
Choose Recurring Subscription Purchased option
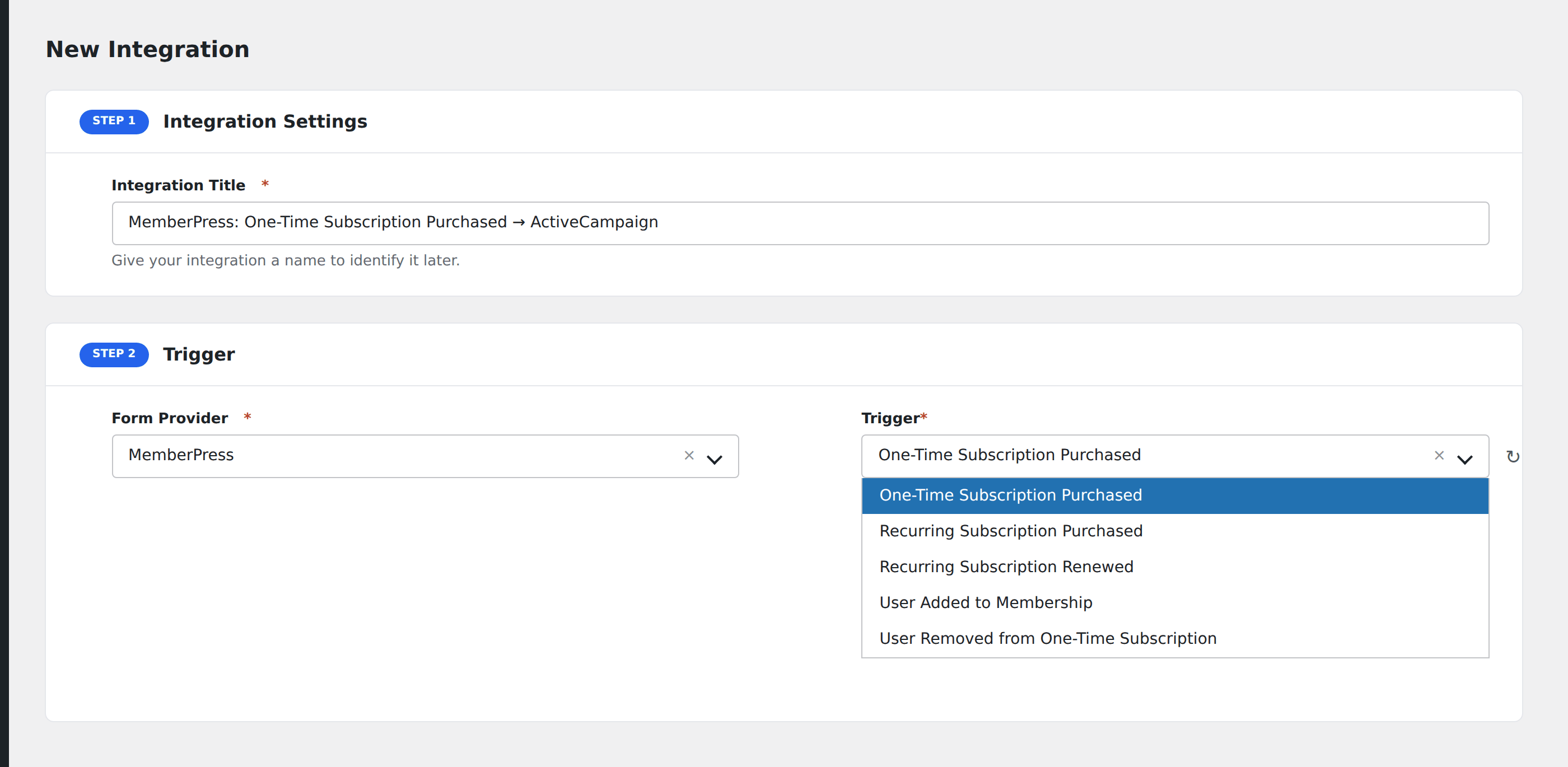click(x=1175, y=531)
